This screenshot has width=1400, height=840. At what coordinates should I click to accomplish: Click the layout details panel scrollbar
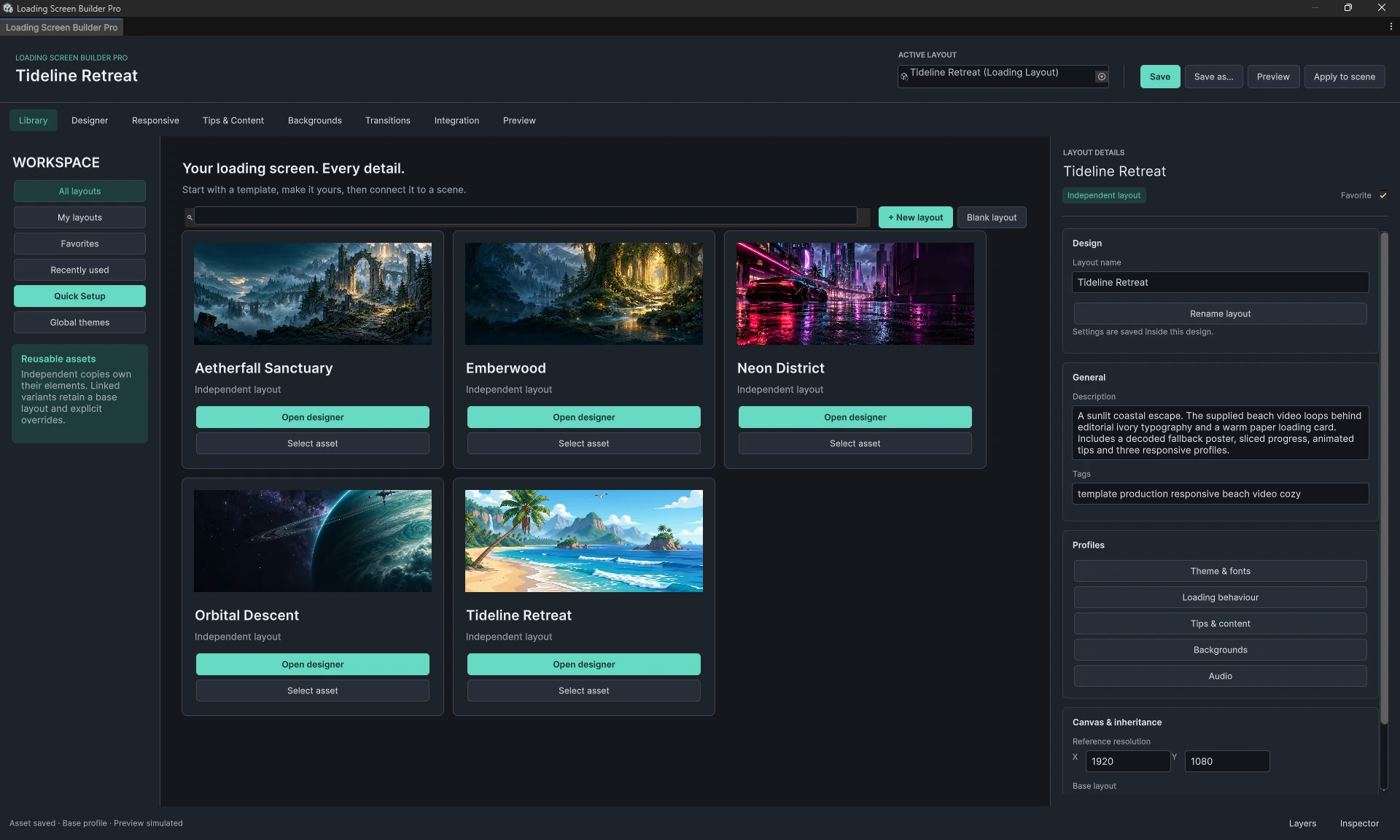click(x=1384, y=478)
